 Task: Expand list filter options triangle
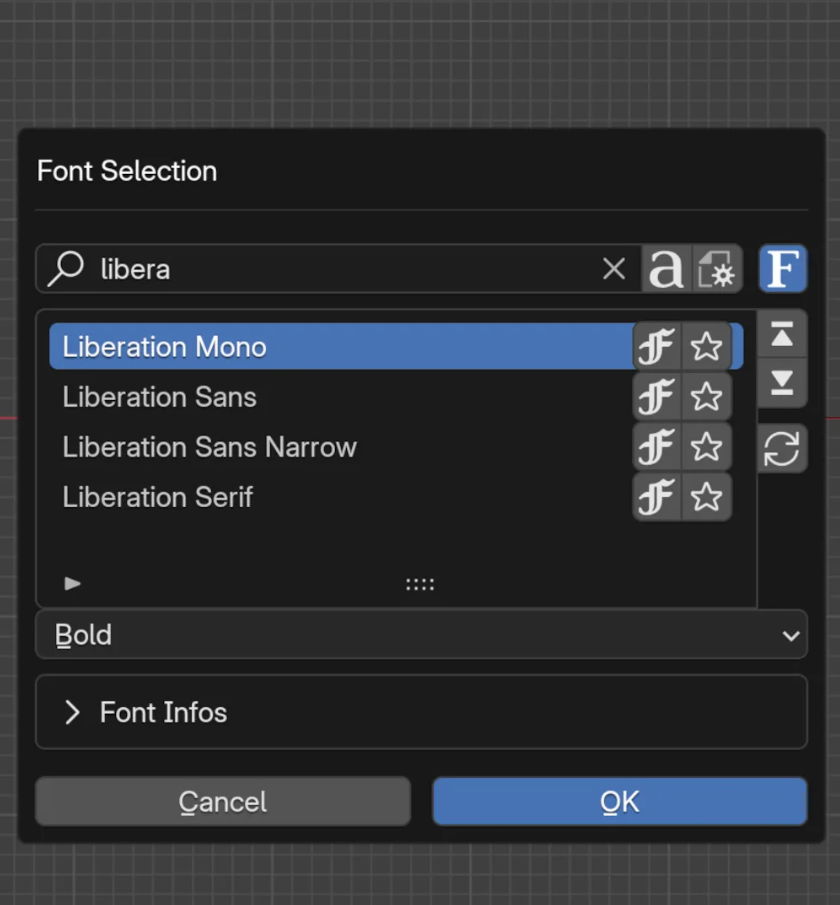click(73, 584)
